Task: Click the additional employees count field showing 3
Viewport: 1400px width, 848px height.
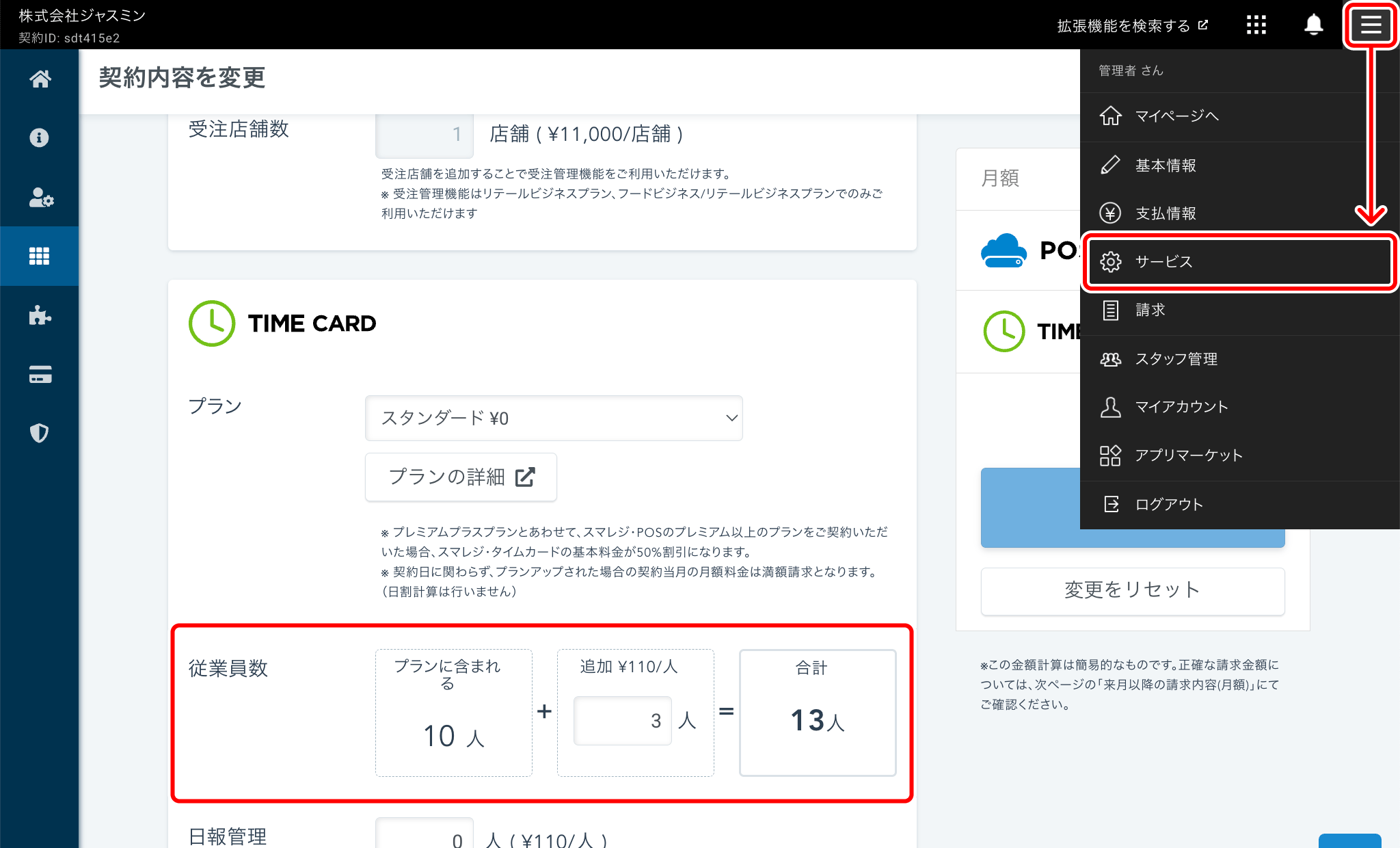Action: pyautogui.click(x=621, y=720)
